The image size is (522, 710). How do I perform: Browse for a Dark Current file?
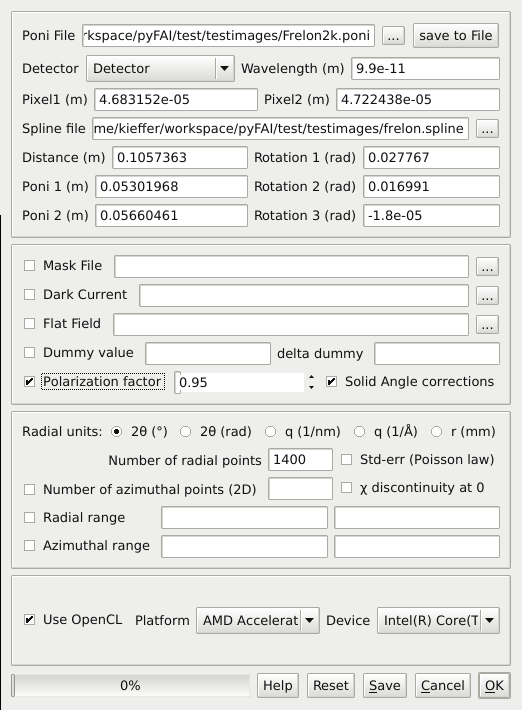coord(487,296)
